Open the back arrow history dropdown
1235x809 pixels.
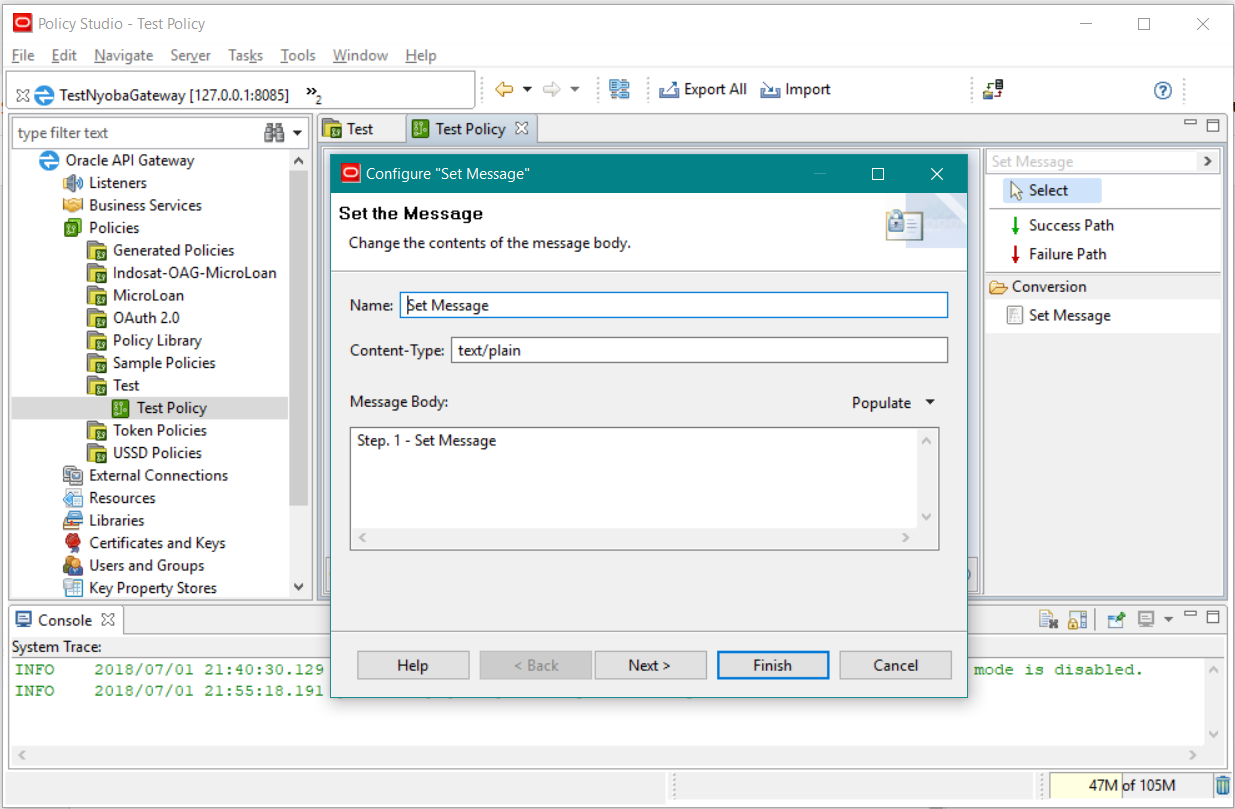pyautogui.click(x=527, y=90)
